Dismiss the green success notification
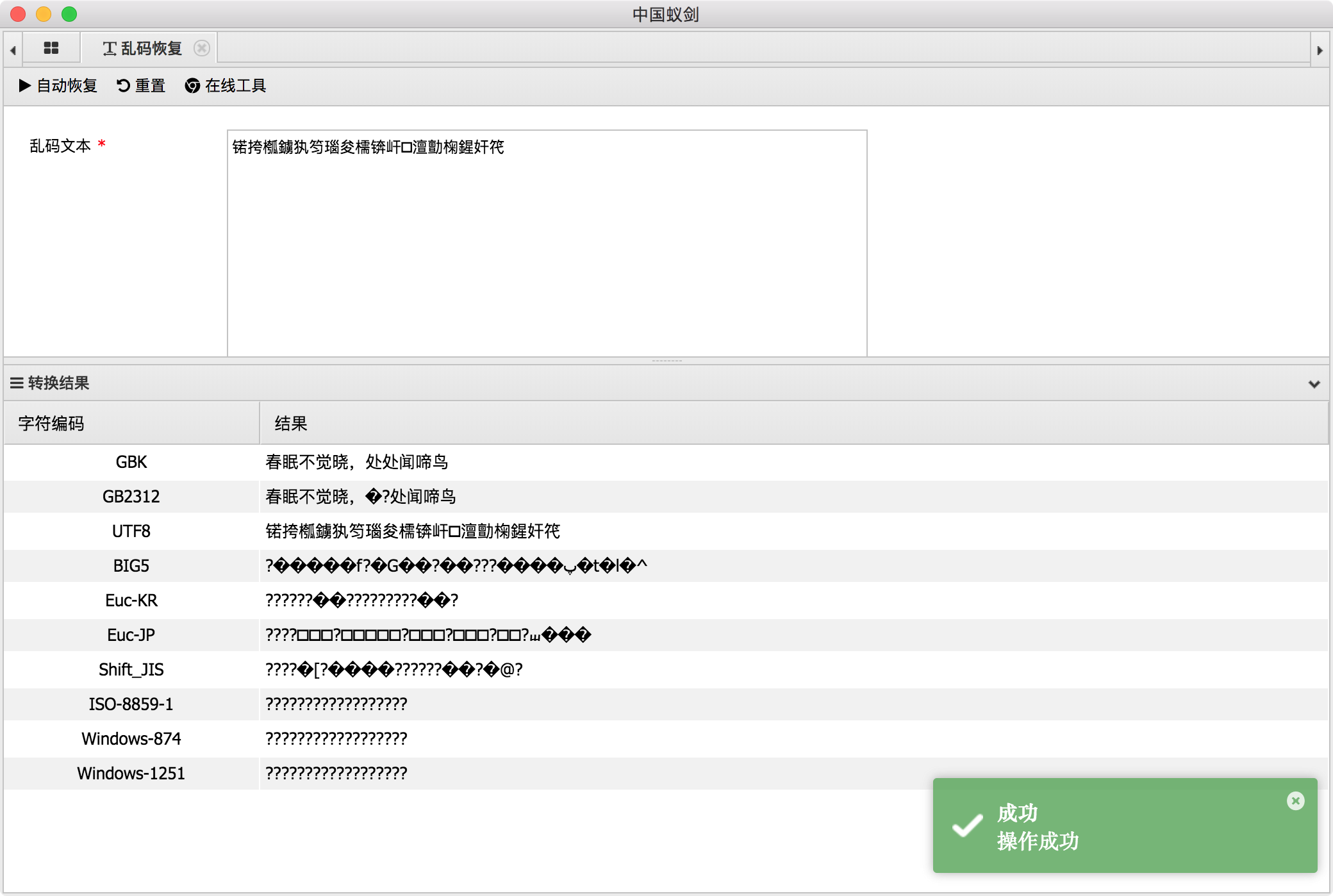Image resolution: width=1333 pixels, height=896 pixels. [1295, 801]
